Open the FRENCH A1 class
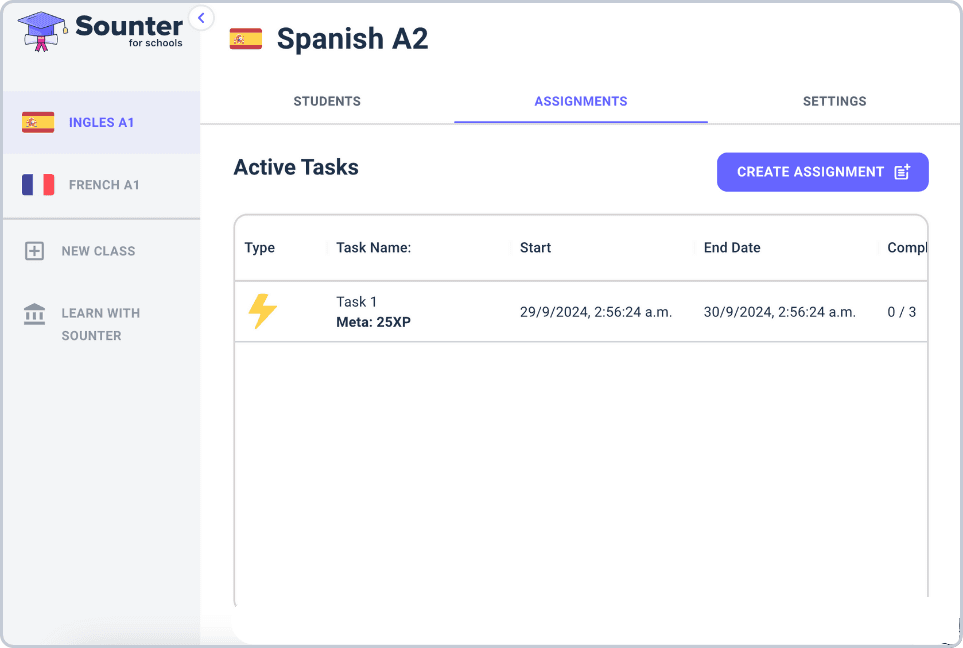This screenshot has width=963, height=648. 104,185
